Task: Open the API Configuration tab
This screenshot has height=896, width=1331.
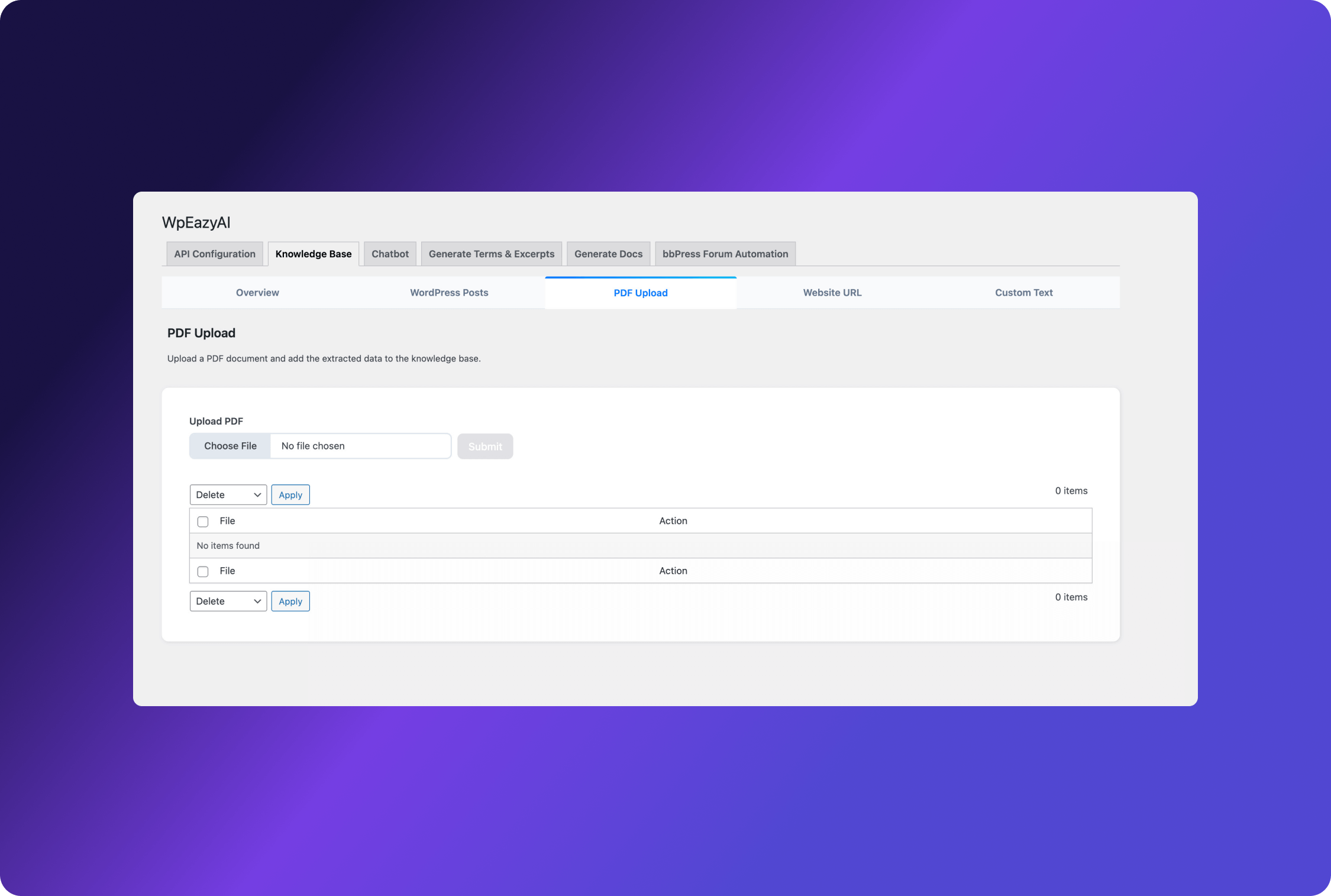Action: click(x=214, y=254)
